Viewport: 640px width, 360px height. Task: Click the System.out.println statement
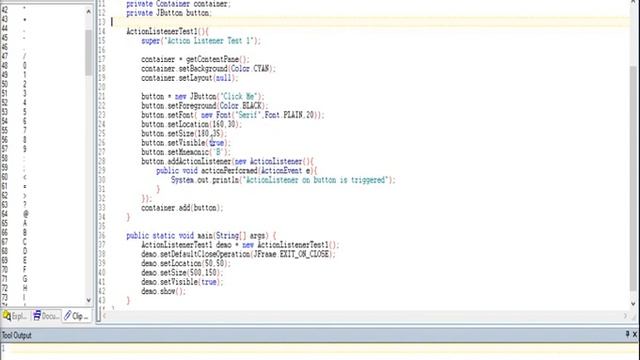pyautogui.click(x=283, y=180)
